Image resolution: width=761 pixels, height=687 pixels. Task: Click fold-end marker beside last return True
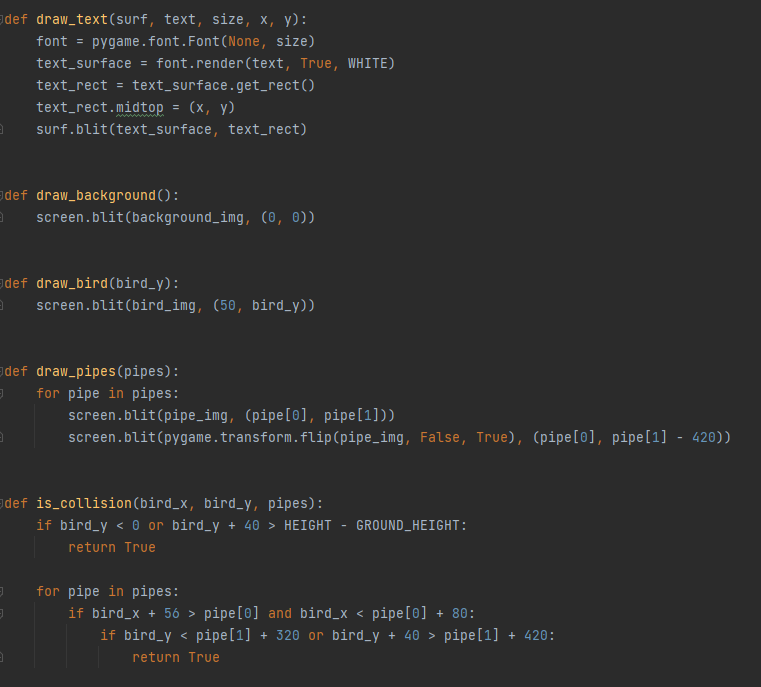pyautogui.click(x=2, y=657)
